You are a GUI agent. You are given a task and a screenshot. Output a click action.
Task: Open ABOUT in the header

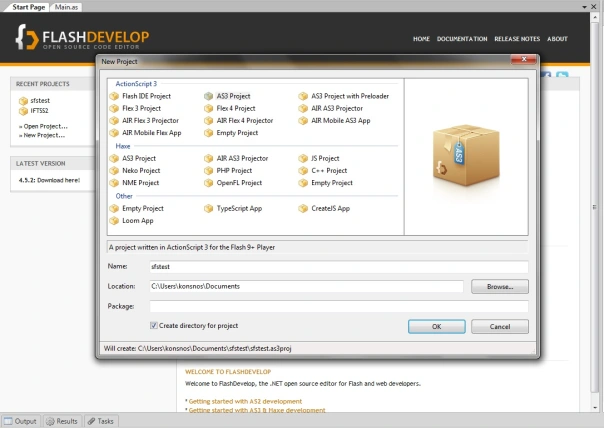tap(557, 39)
